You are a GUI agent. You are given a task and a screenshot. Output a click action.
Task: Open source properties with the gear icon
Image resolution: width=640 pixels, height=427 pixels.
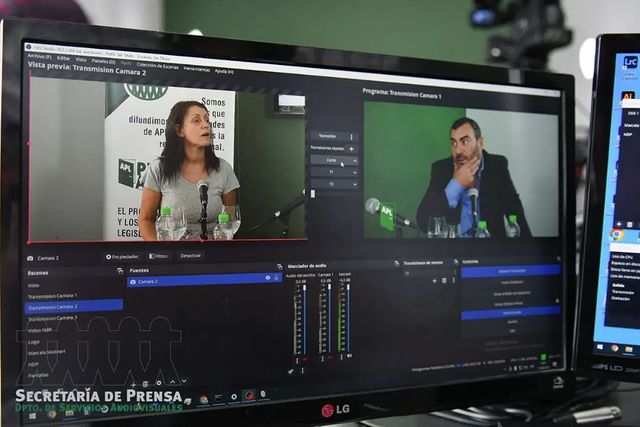[159, 383]
